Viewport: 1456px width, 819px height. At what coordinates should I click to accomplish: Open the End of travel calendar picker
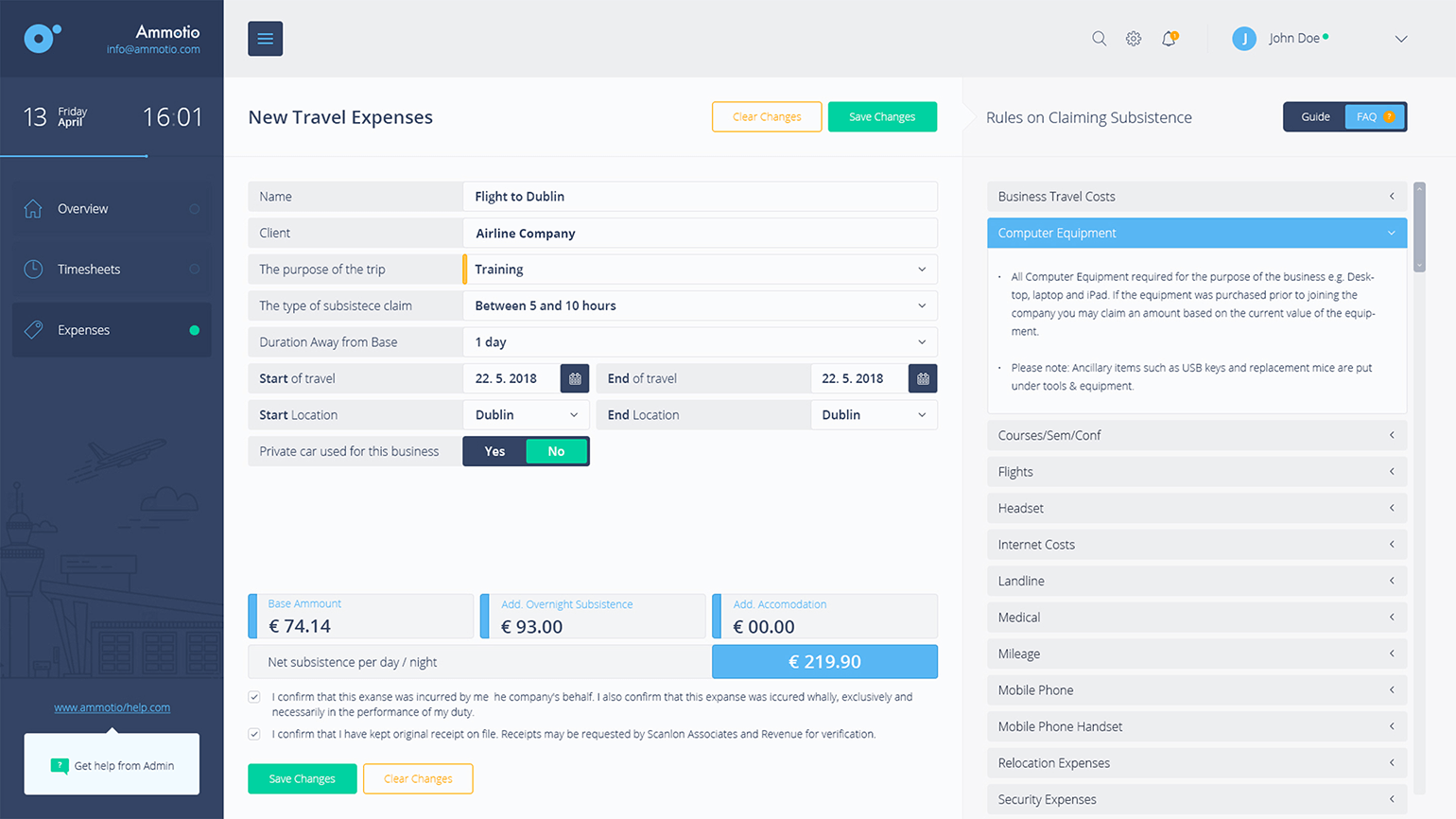click(x=923, y=378)
